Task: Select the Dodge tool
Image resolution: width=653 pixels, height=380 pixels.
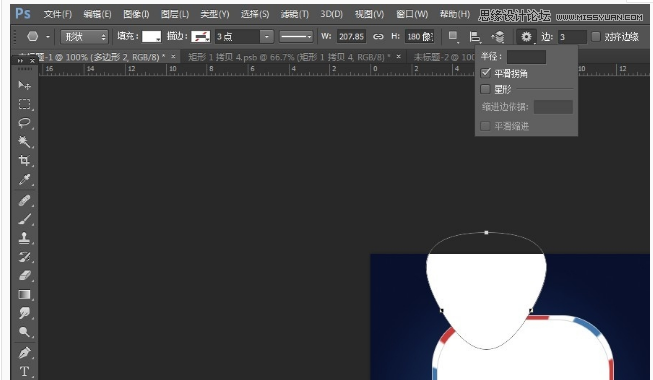Action: click(24, 332)
